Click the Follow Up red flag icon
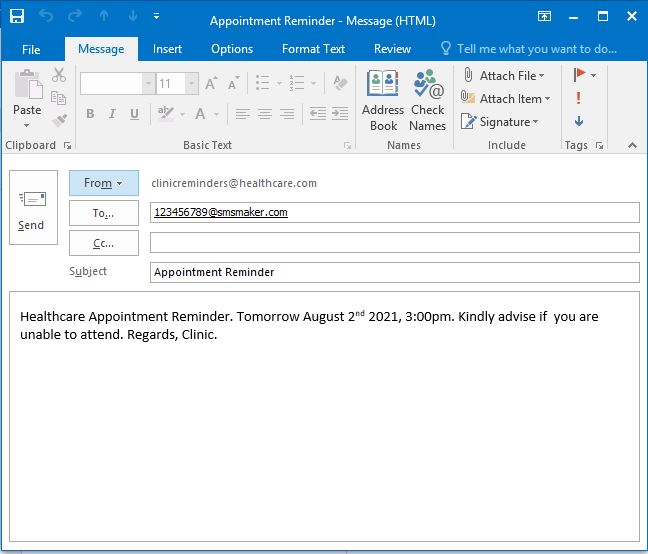The width and height of the screenshot is (648, 554). (x=579, y=75)
